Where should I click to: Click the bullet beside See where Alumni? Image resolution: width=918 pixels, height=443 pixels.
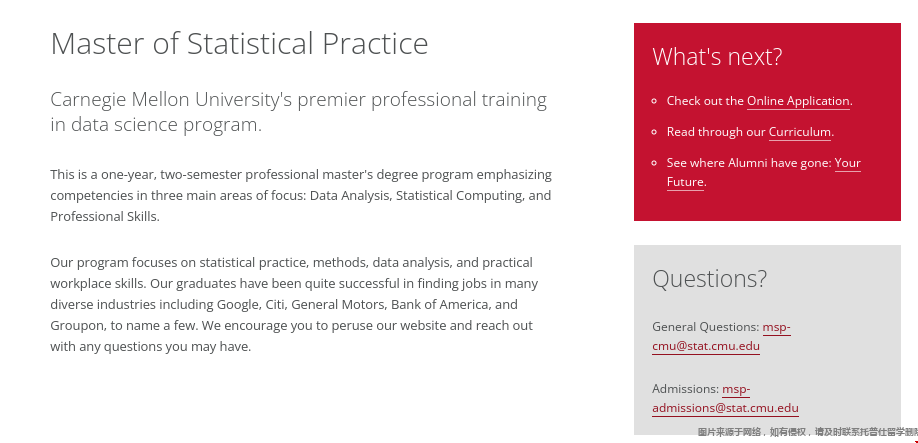pyautogui.click(x=654, y=163)
